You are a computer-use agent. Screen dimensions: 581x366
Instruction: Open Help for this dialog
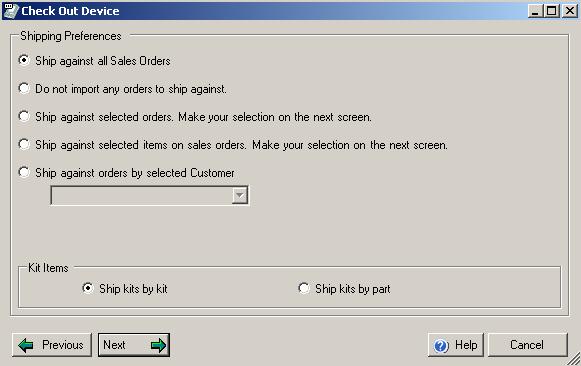456,345
